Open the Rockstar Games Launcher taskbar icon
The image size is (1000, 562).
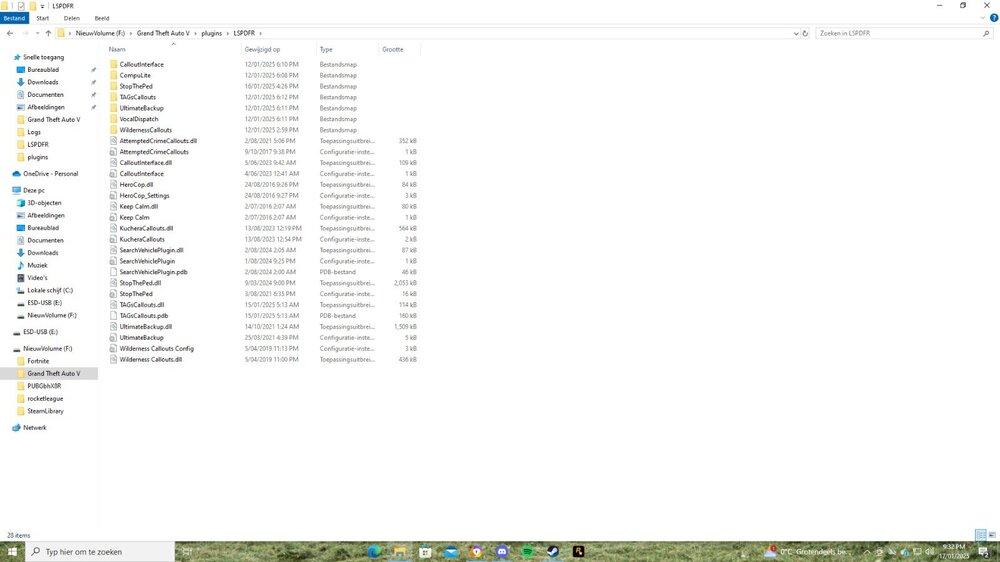pos(578,552)
